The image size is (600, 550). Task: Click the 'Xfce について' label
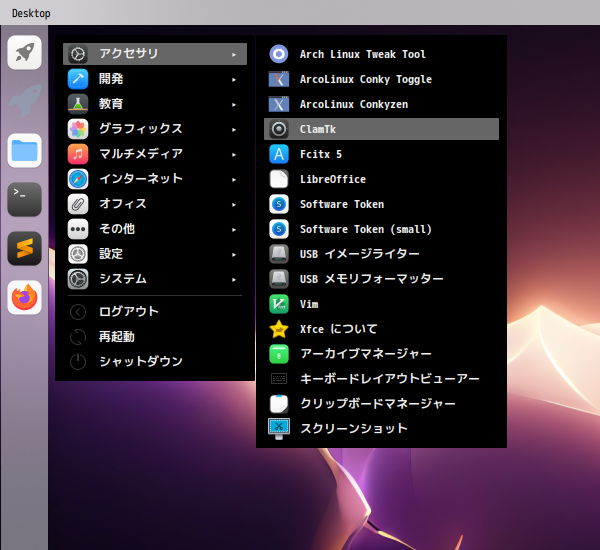[x=339, y=329]
